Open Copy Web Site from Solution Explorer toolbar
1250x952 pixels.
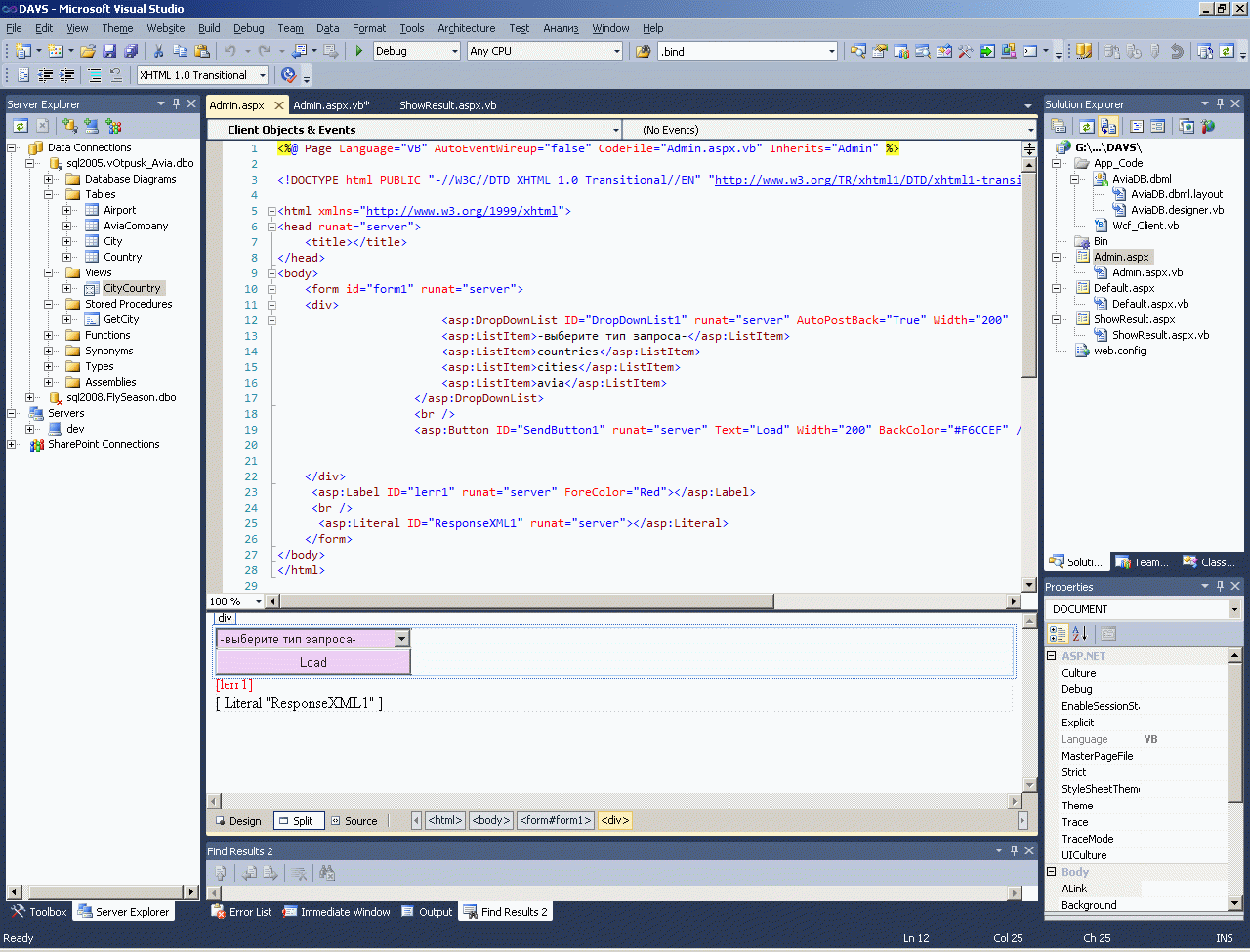(1187, 126)
